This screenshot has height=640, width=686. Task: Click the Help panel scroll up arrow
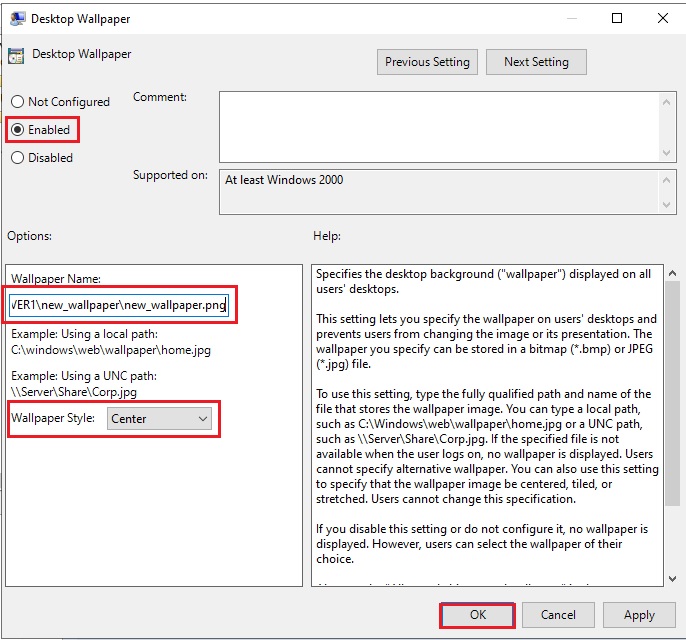point(671,273)
